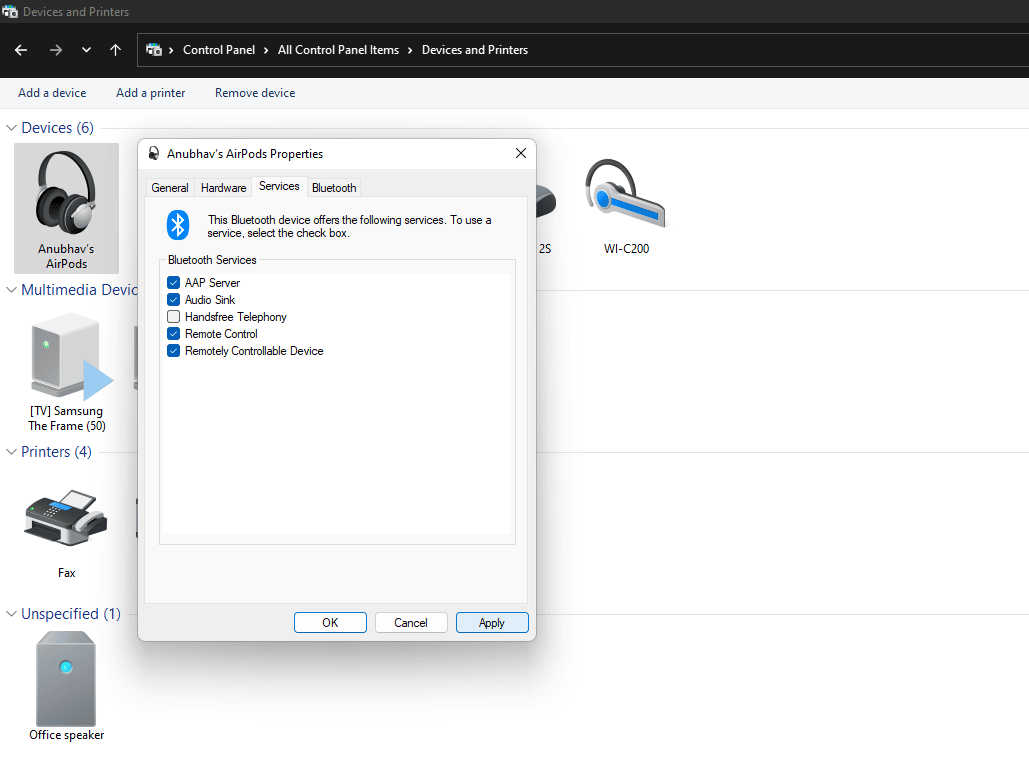The width and height of the screenshot is (1029, 757).
Task: Select the Office speaker device icon
Action: (x=66, y=678)
